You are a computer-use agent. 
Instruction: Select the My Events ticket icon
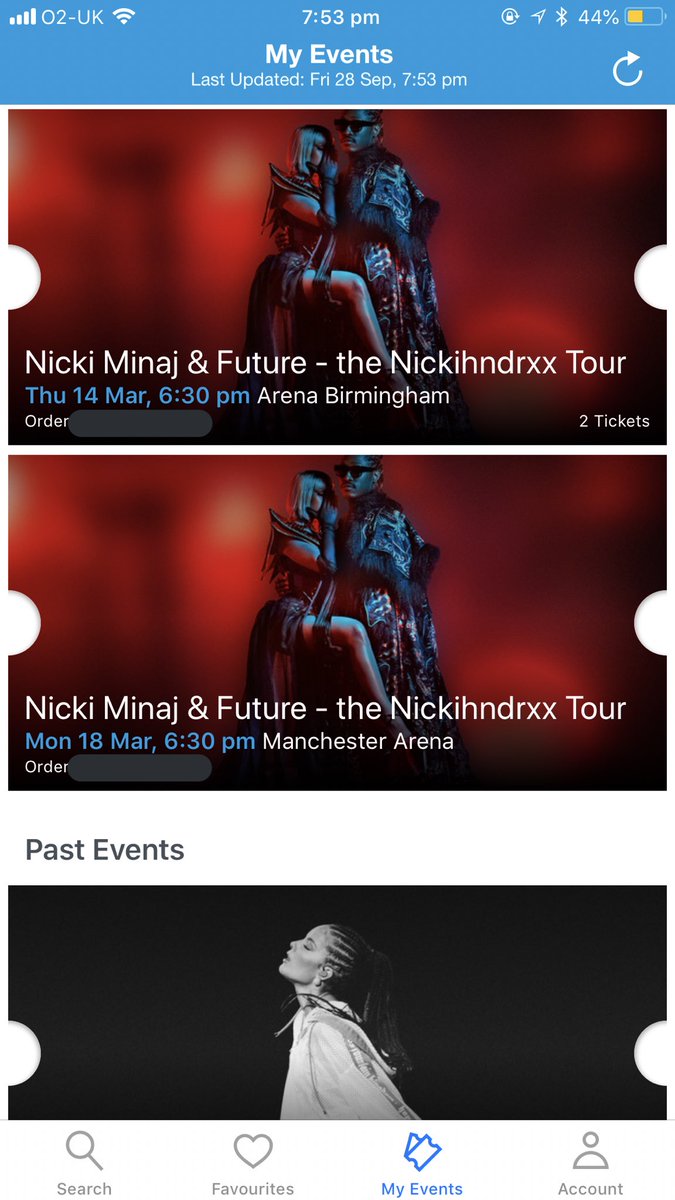coord(422,1151)
